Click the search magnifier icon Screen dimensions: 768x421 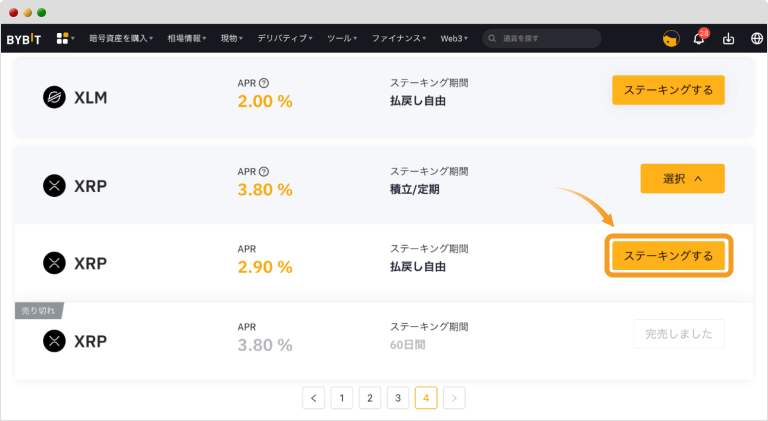tap(492, 38)
